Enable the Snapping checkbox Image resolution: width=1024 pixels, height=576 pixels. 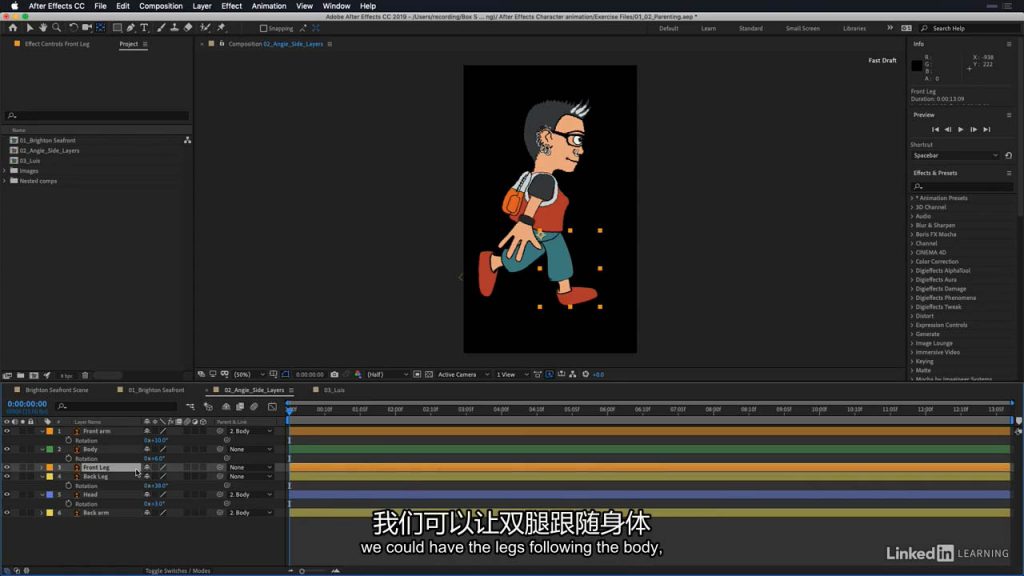pyautogui.click(x=263, y=29)
